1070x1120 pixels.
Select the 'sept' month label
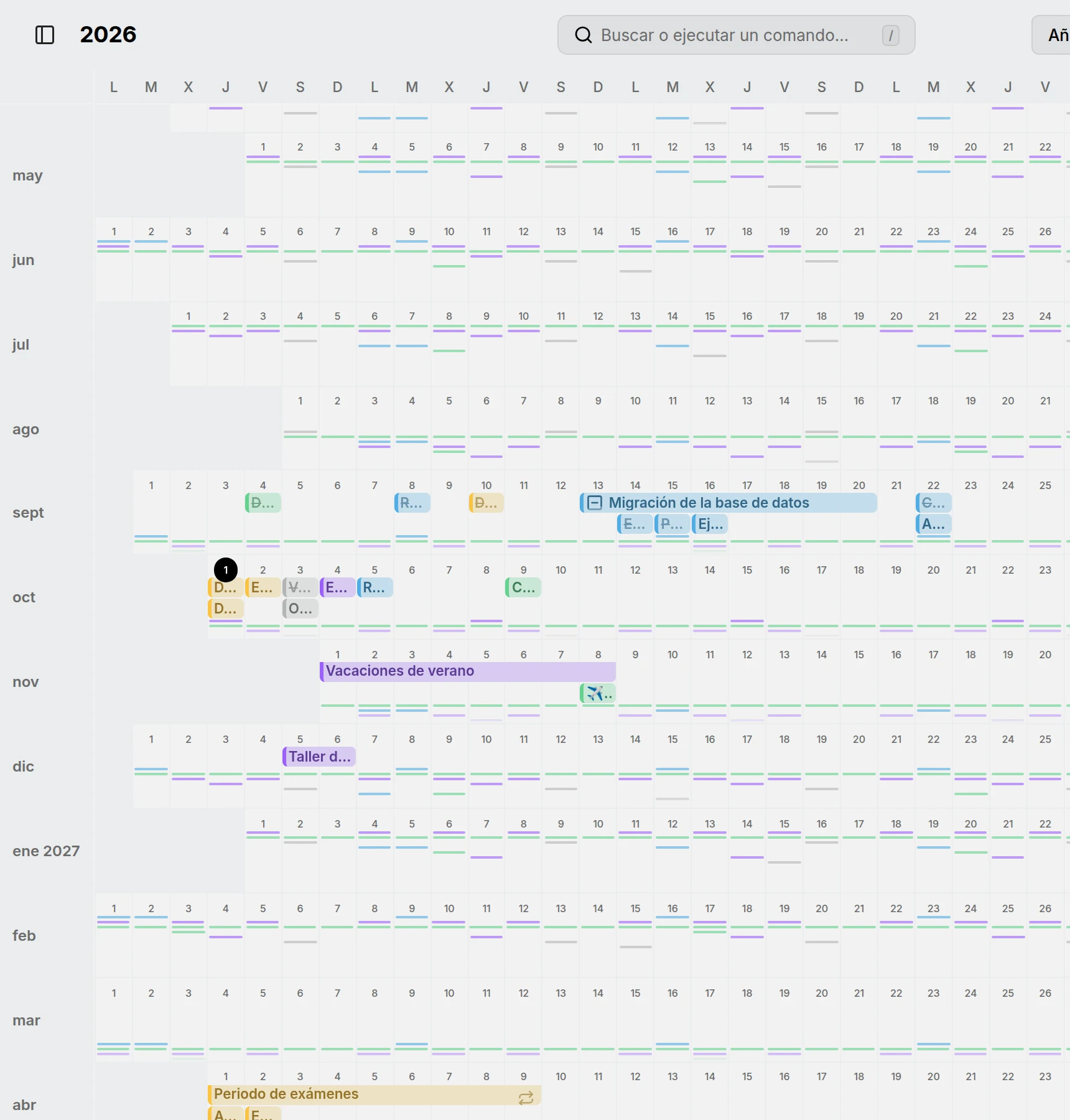(x=28, y=513)
